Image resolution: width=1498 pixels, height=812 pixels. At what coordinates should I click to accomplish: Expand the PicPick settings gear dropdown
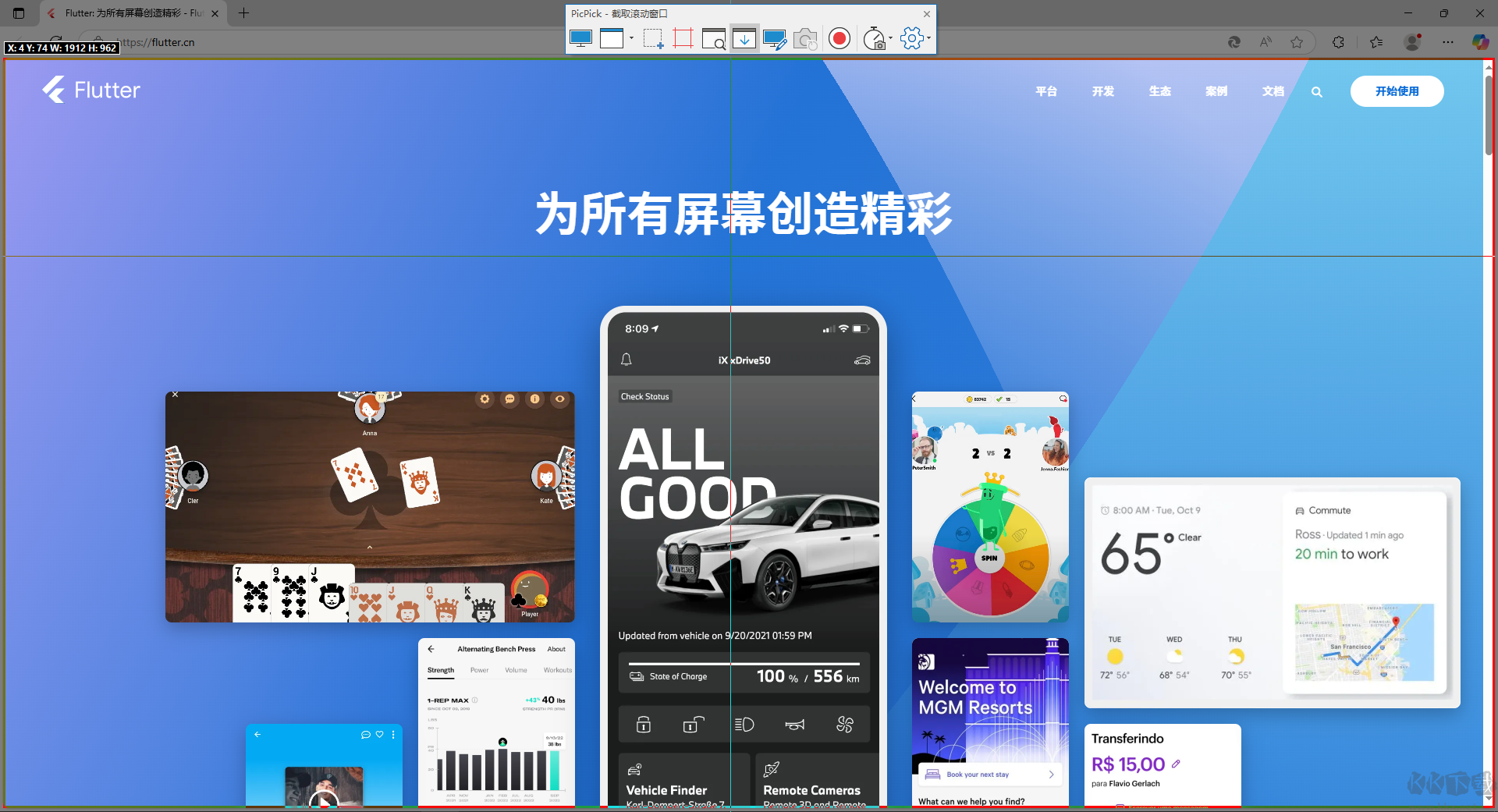929,37
